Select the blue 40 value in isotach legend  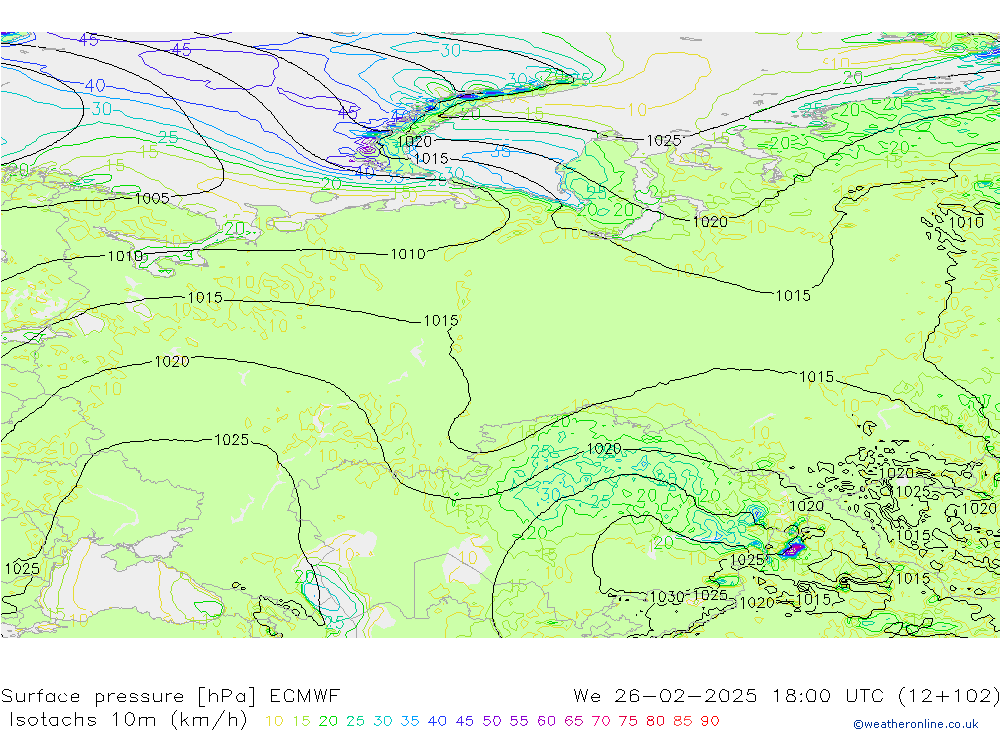[437, 721]
